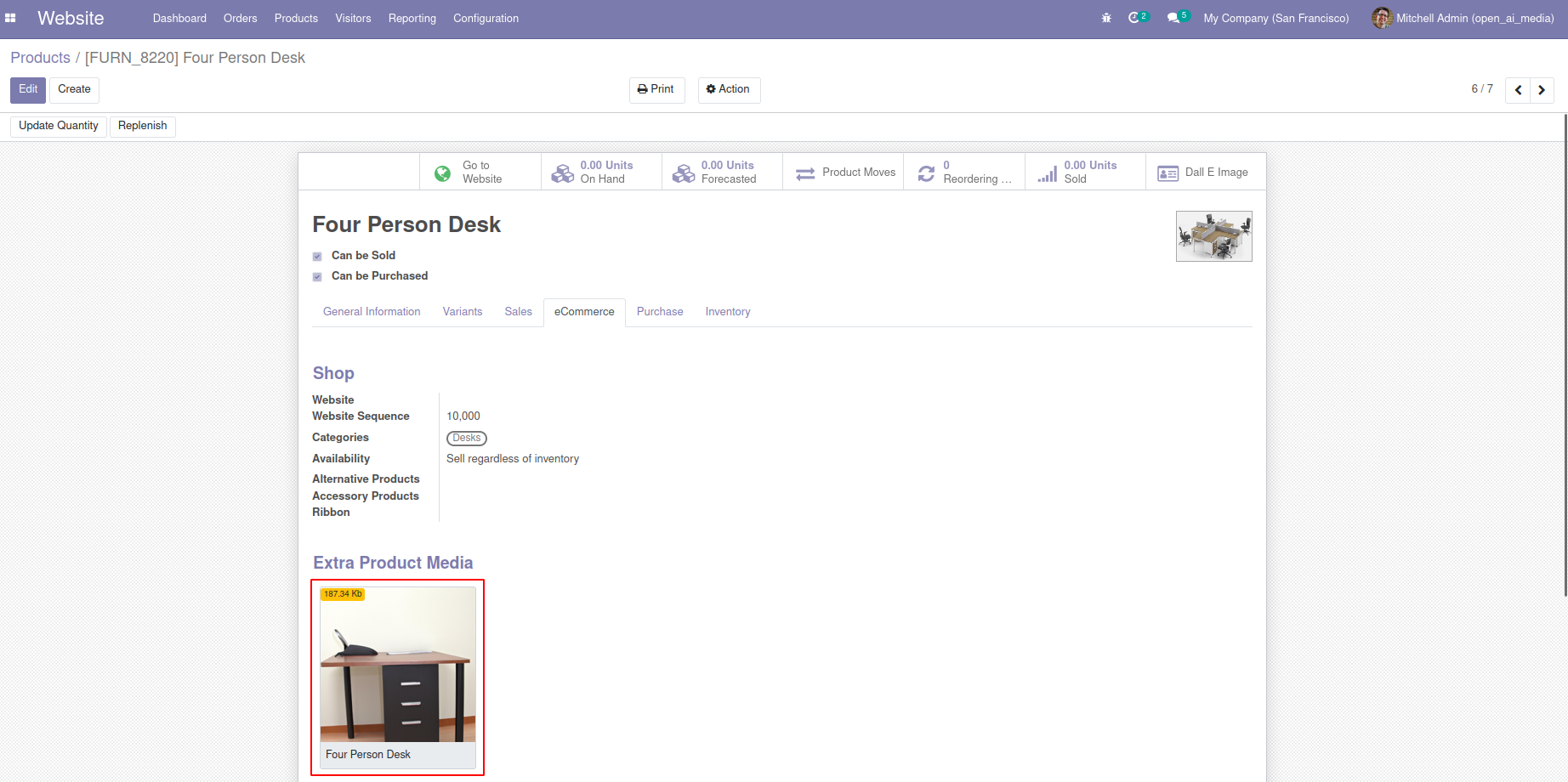Open the Mitchell Admin user menu
The width and height of the screenshot is (1568, 782).
click(x=1463, y=18)
